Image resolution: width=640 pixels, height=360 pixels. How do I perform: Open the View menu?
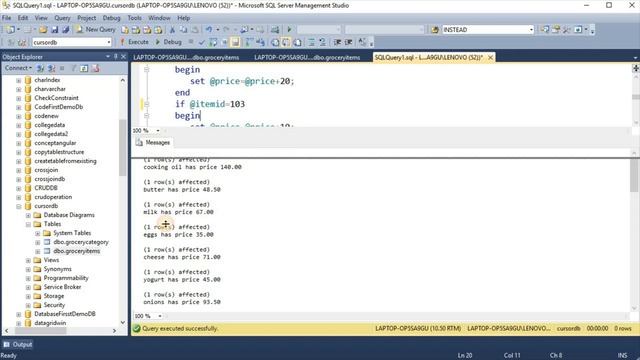[x=41, y=18]
